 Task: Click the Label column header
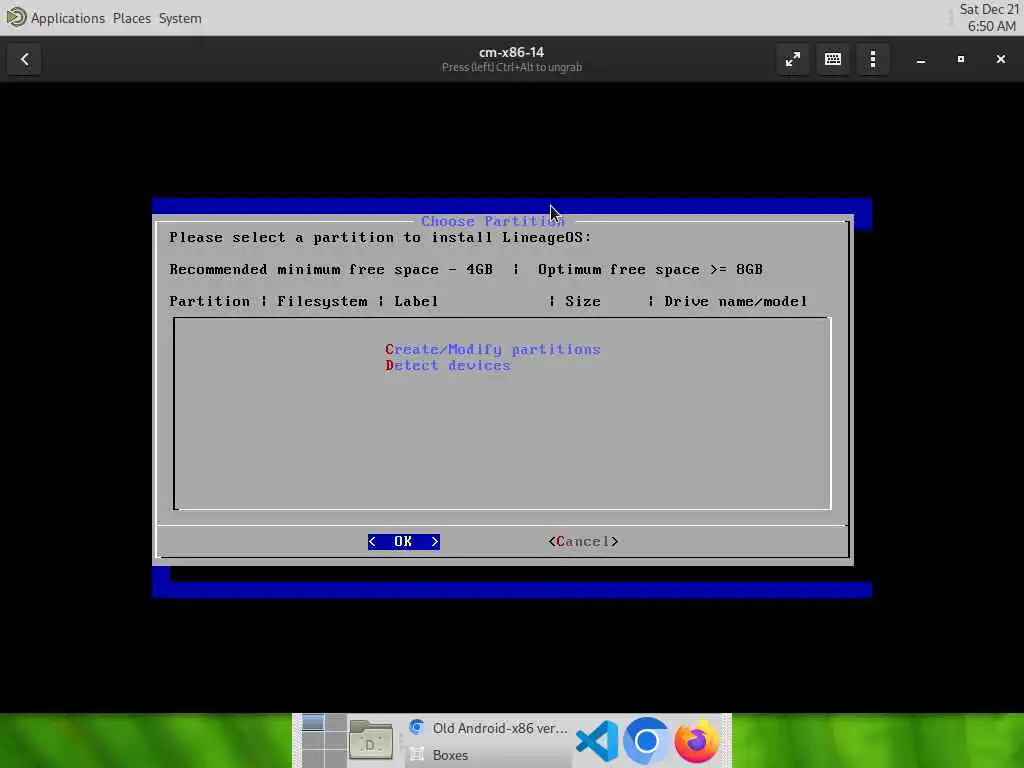pyautogui.click(x=416, y=302)
